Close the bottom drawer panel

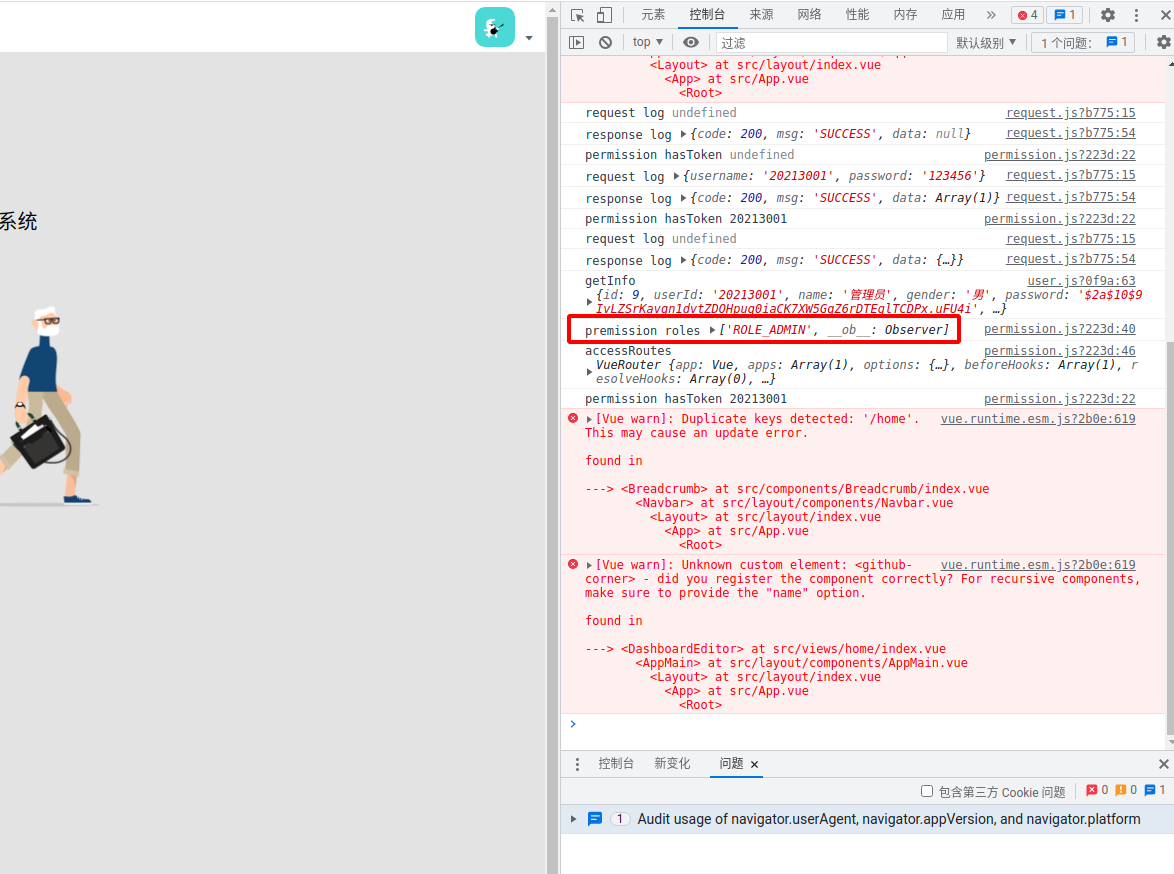pyautogui.click(x=1164, y=764)
